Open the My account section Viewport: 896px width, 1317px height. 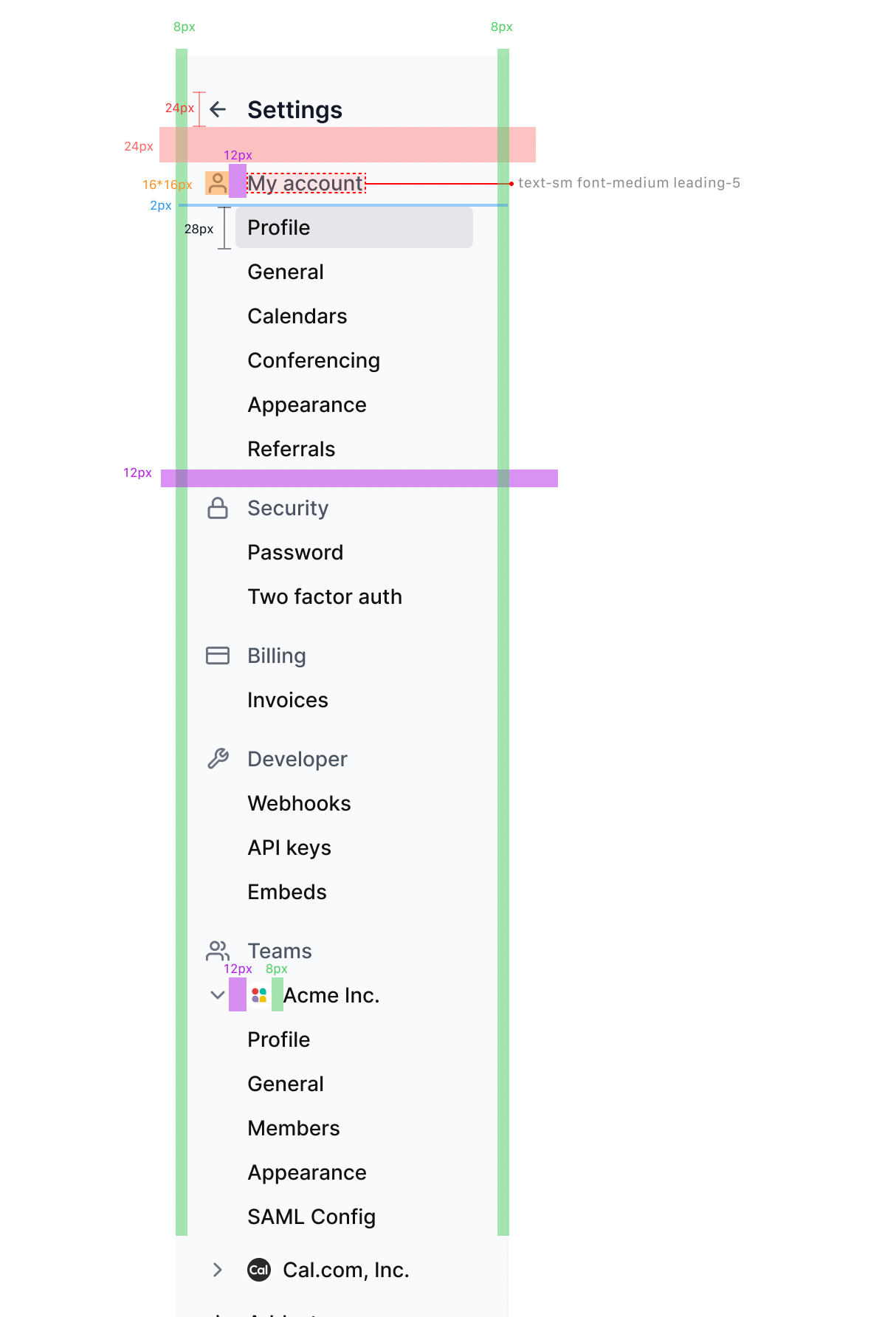point(305,182)
